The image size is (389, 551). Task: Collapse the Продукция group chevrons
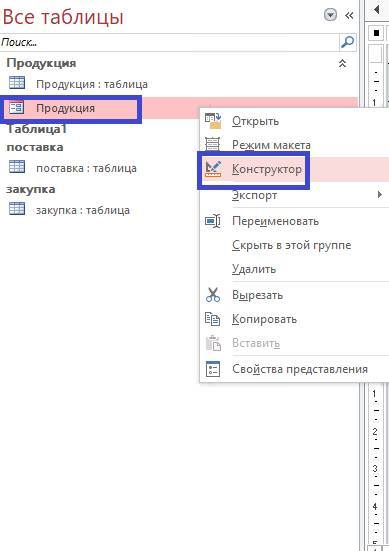(x=342, y=63)
